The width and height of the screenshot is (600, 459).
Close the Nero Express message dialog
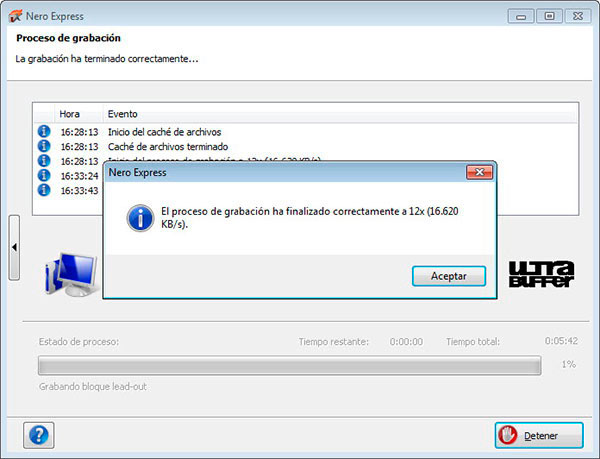point(479,172)
